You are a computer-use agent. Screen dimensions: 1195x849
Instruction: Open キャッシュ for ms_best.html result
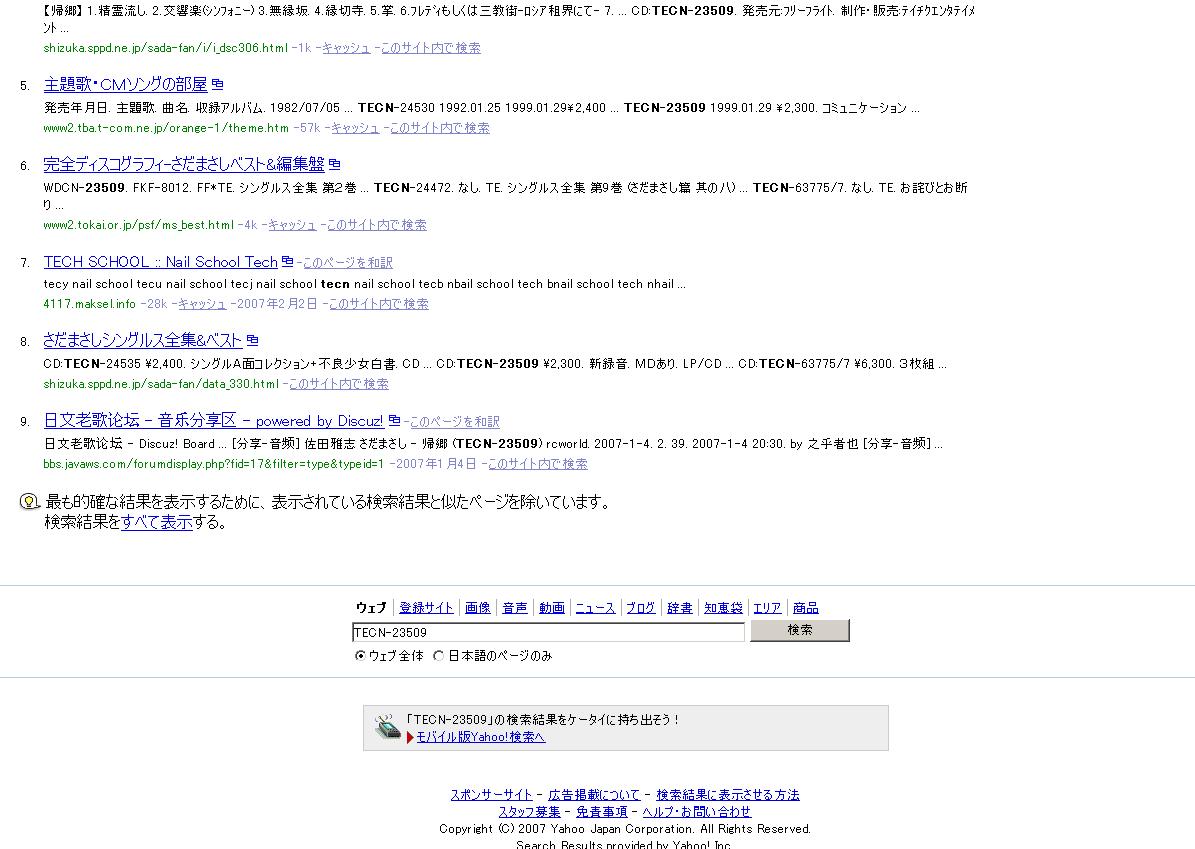tap(292, 225)
